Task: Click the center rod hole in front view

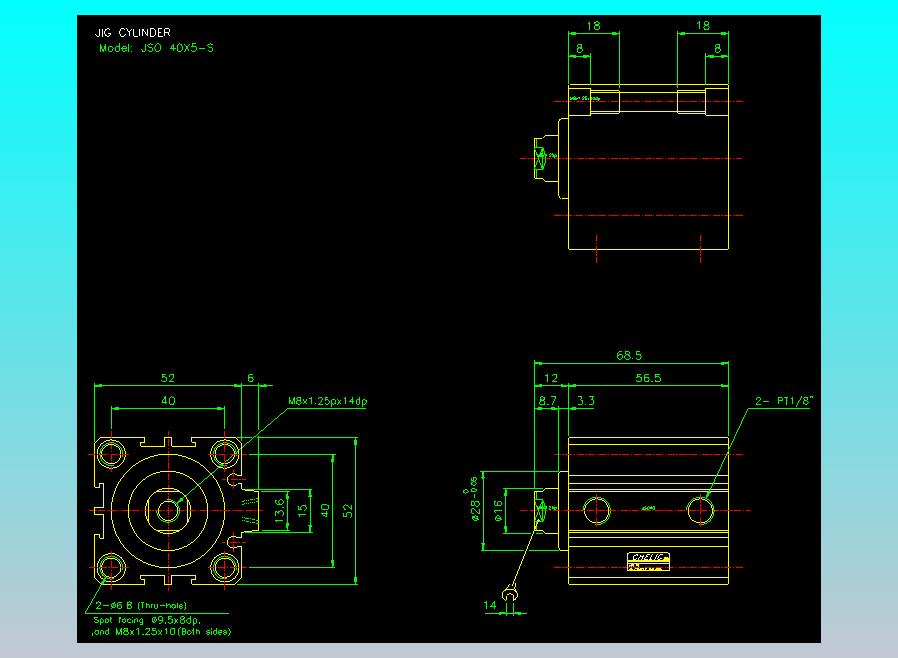Action: tap(168, 510)
